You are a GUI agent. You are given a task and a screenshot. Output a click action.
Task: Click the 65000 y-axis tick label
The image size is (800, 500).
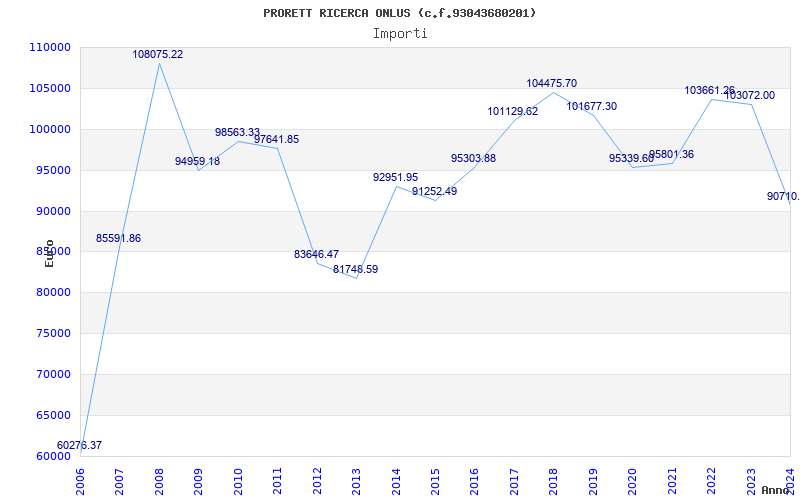pyautogui.click(x=53, y=415)
